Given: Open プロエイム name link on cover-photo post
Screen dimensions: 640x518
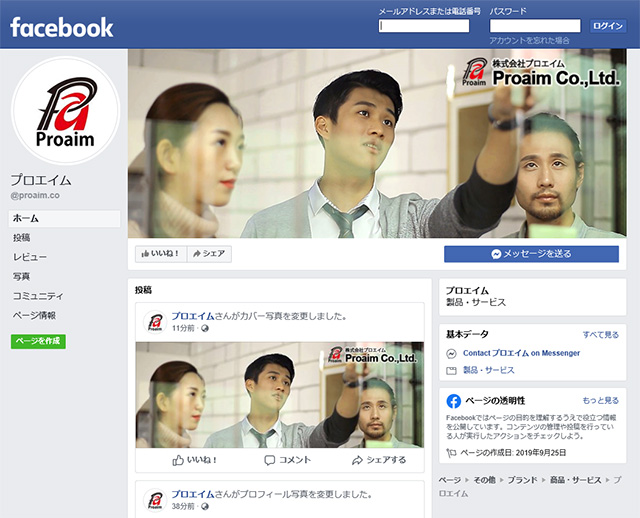Looking at the screenshot, I should pos(193,316).
